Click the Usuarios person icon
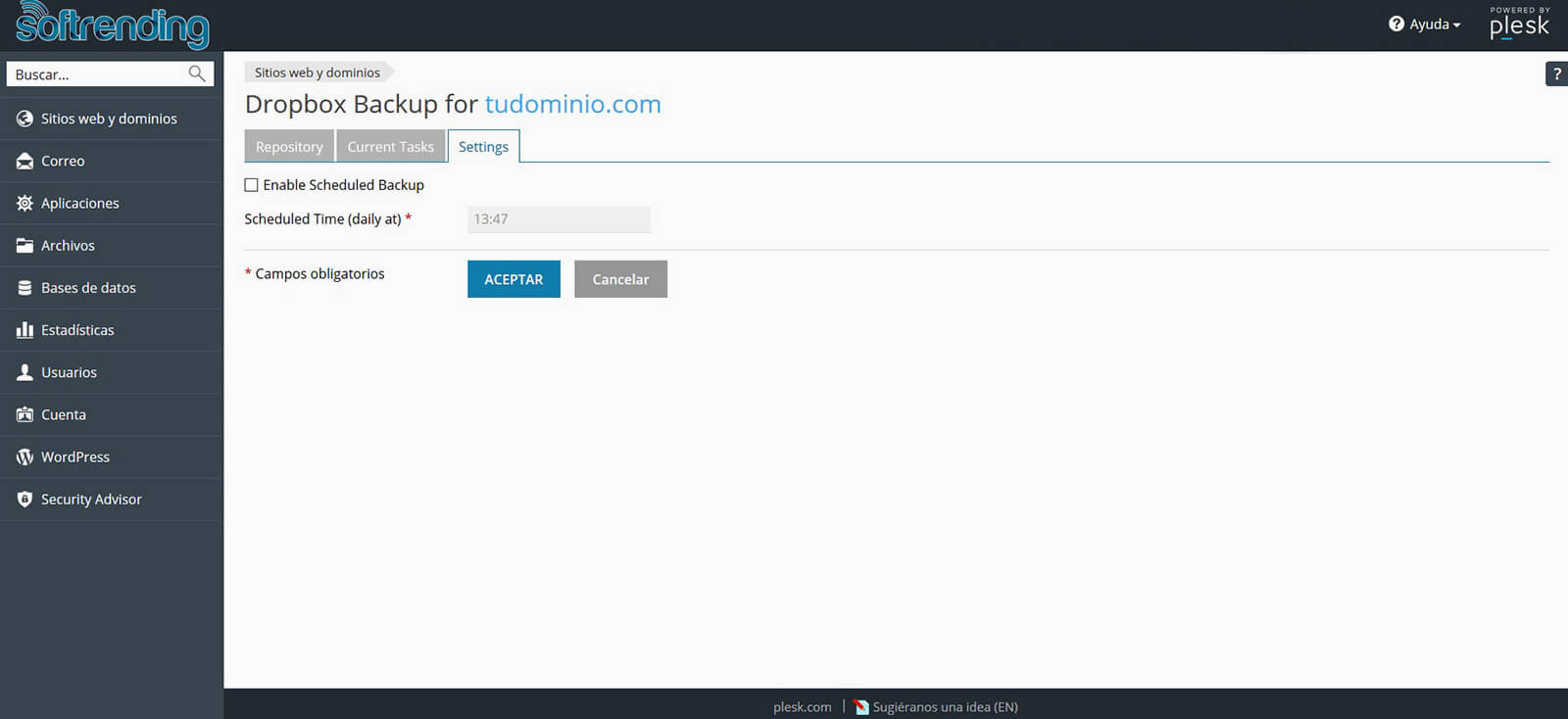The height and width of the screenshot is (719, 1568). coord(24,372)
